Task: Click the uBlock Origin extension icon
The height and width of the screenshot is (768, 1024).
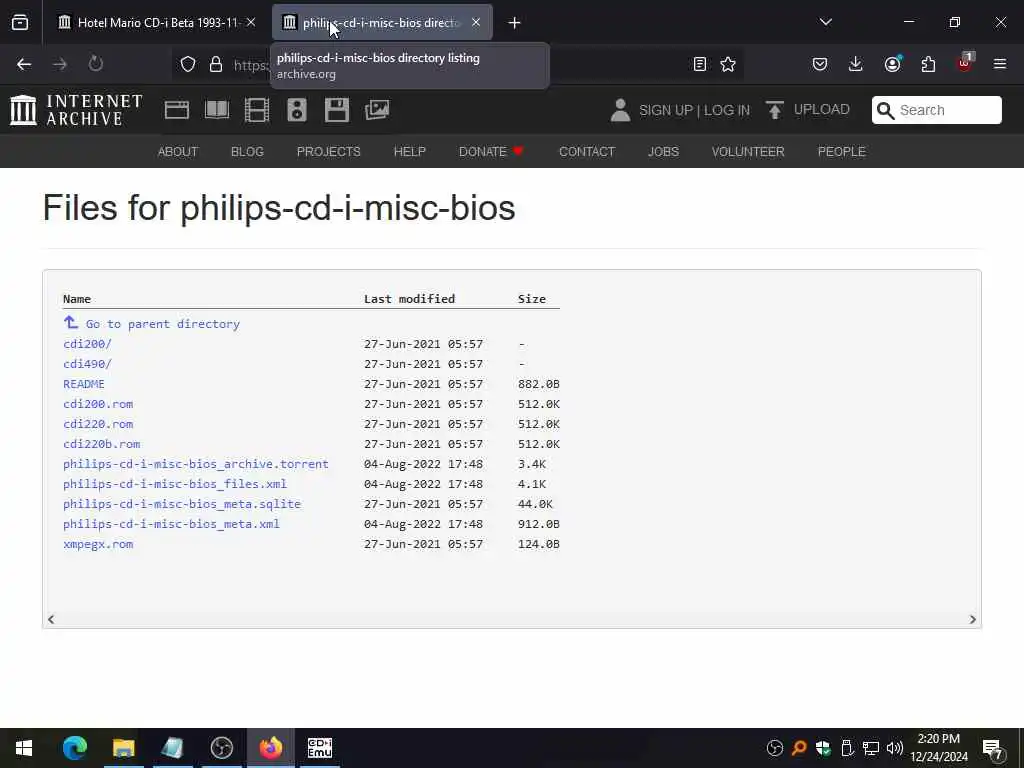Action: tap(965, 63)
